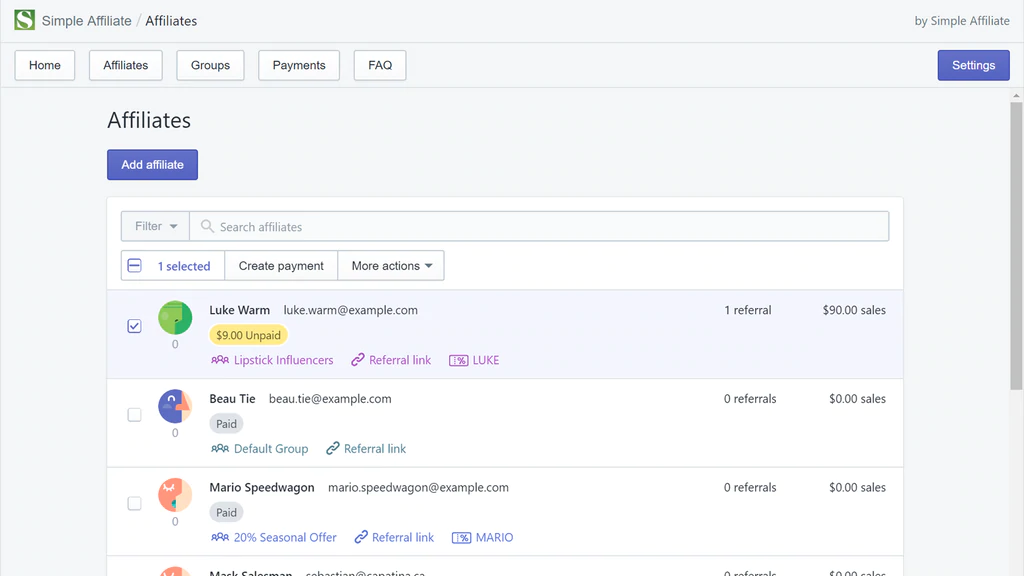Expand the More actions dropdown

pyautogui.click(x=391, y=266)
